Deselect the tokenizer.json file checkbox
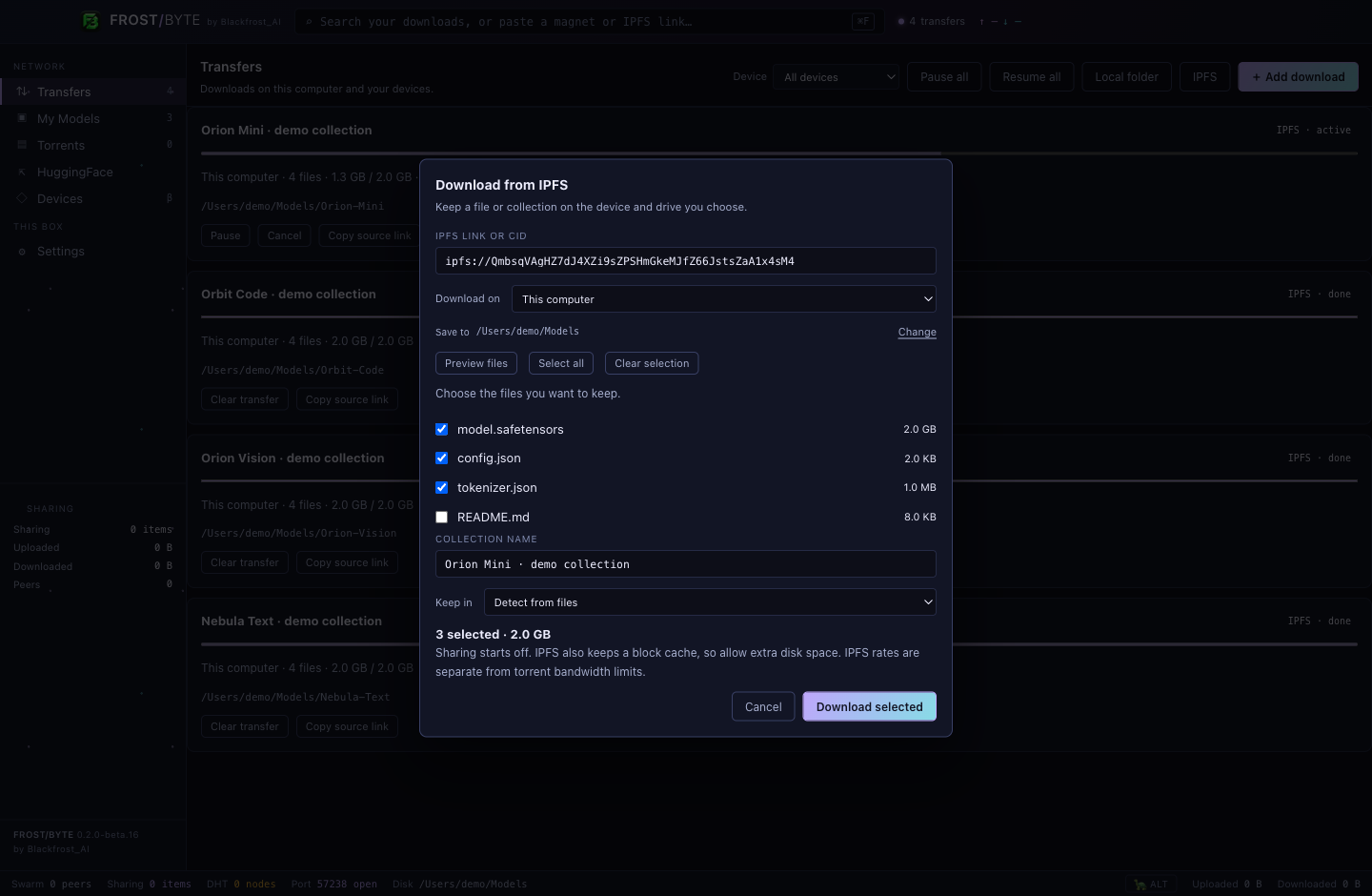Screen dimensions: 1372x896 coord(442,487)
